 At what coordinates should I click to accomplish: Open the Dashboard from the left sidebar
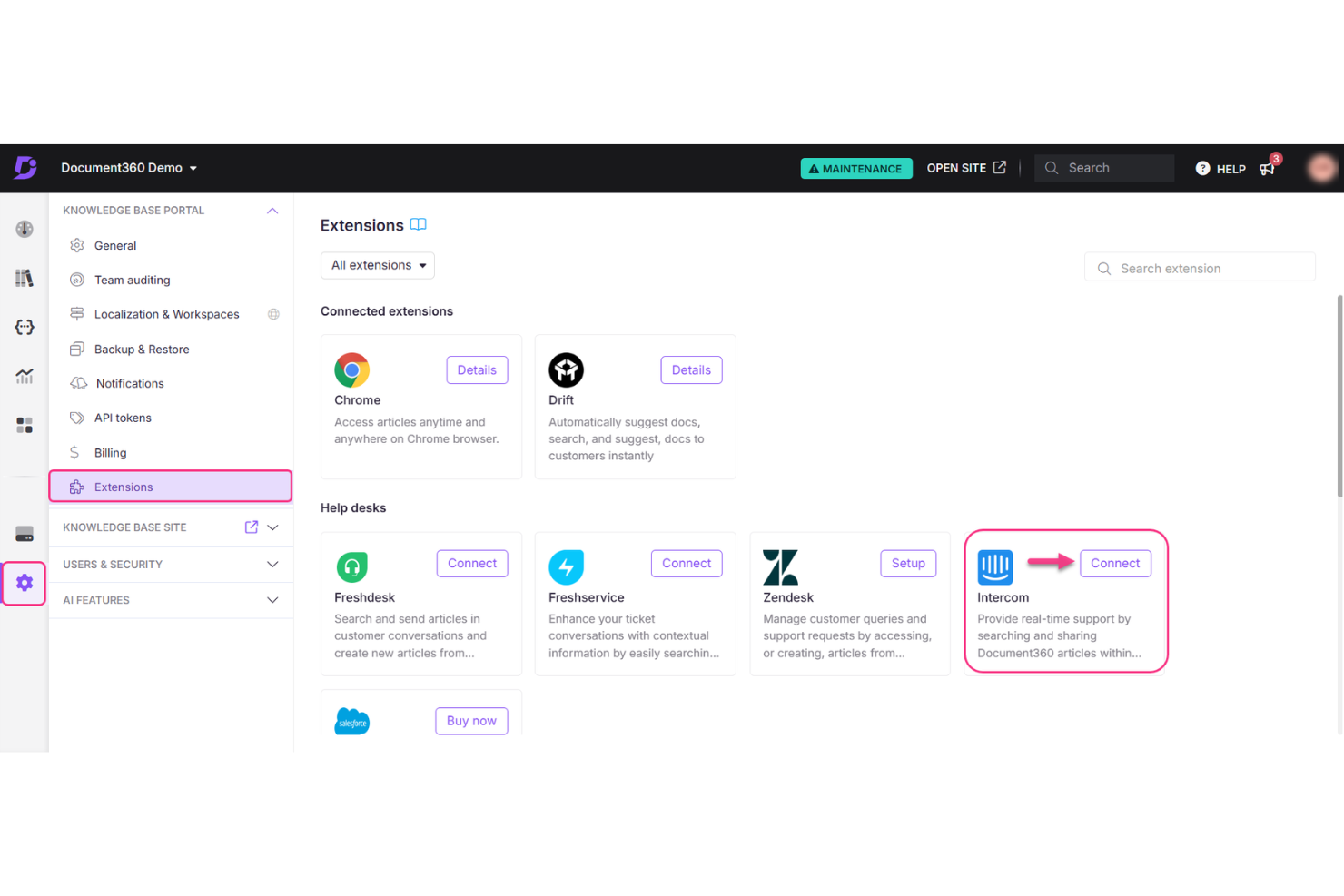point(25,229)
